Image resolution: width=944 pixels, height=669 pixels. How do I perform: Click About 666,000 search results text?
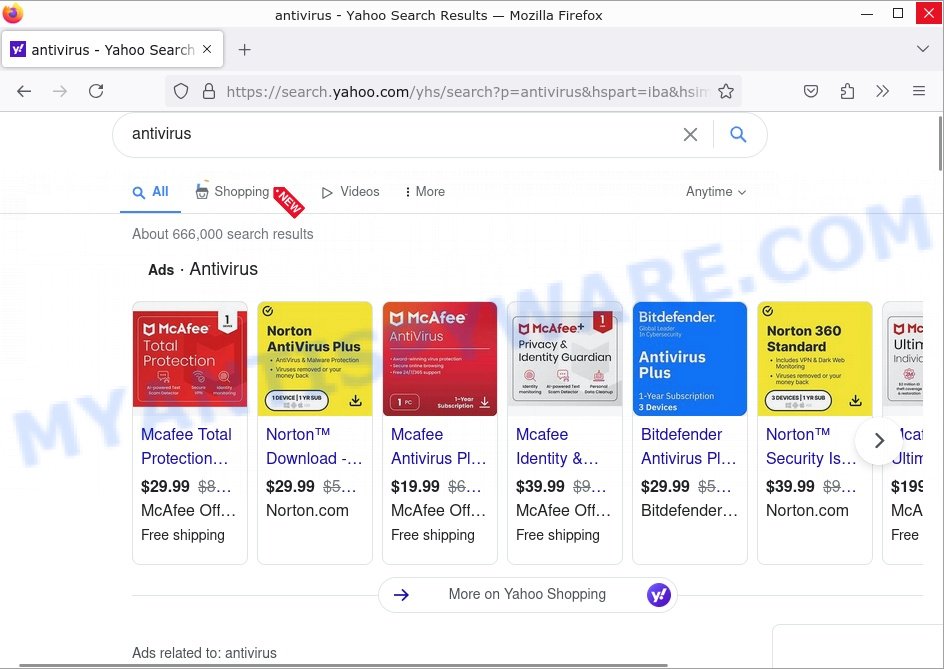click(x=223, y=234)
